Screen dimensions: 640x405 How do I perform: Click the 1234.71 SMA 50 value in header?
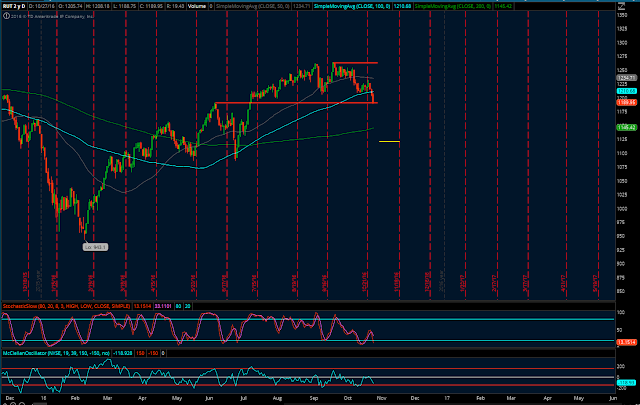(x=301, y=7)
